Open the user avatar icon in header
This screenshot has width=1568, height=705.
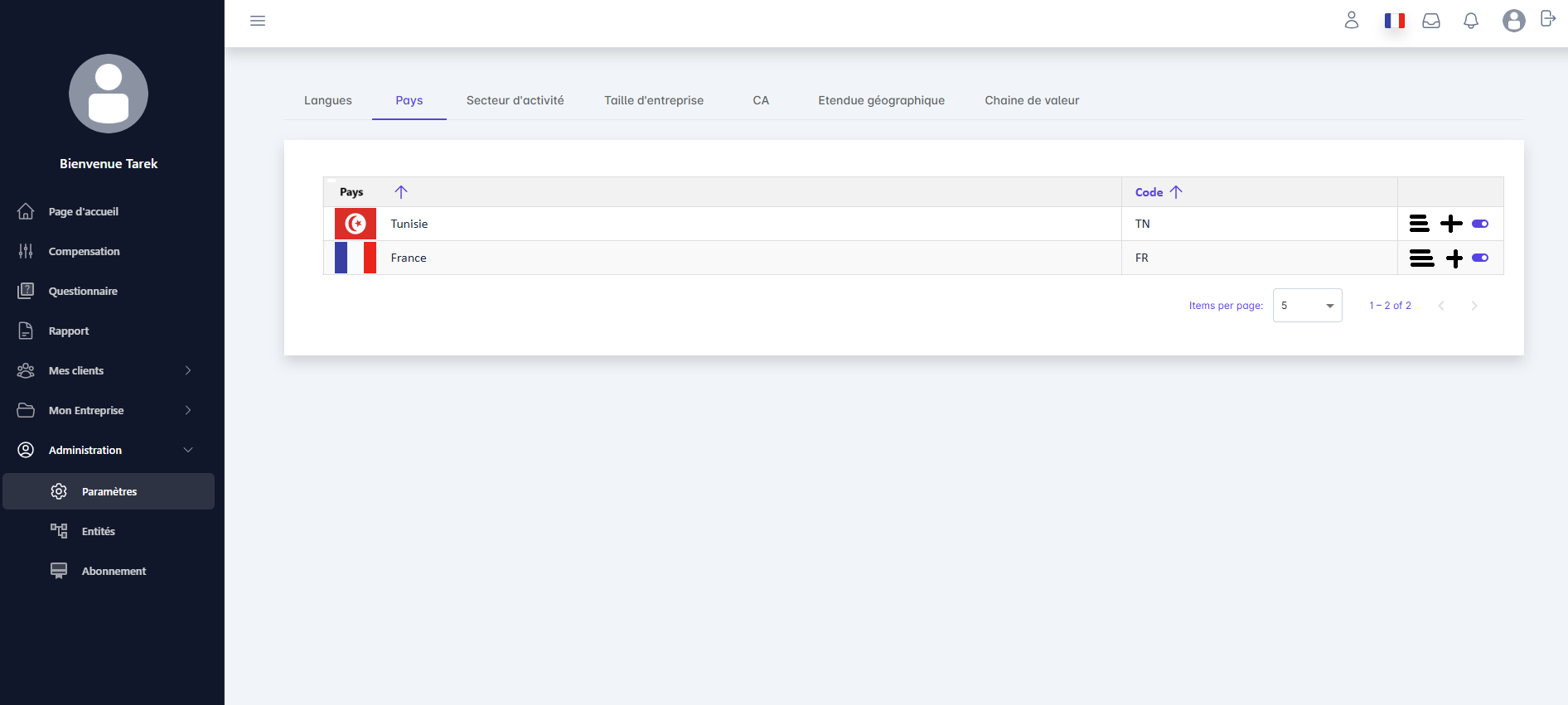(x=1513, y=21)
